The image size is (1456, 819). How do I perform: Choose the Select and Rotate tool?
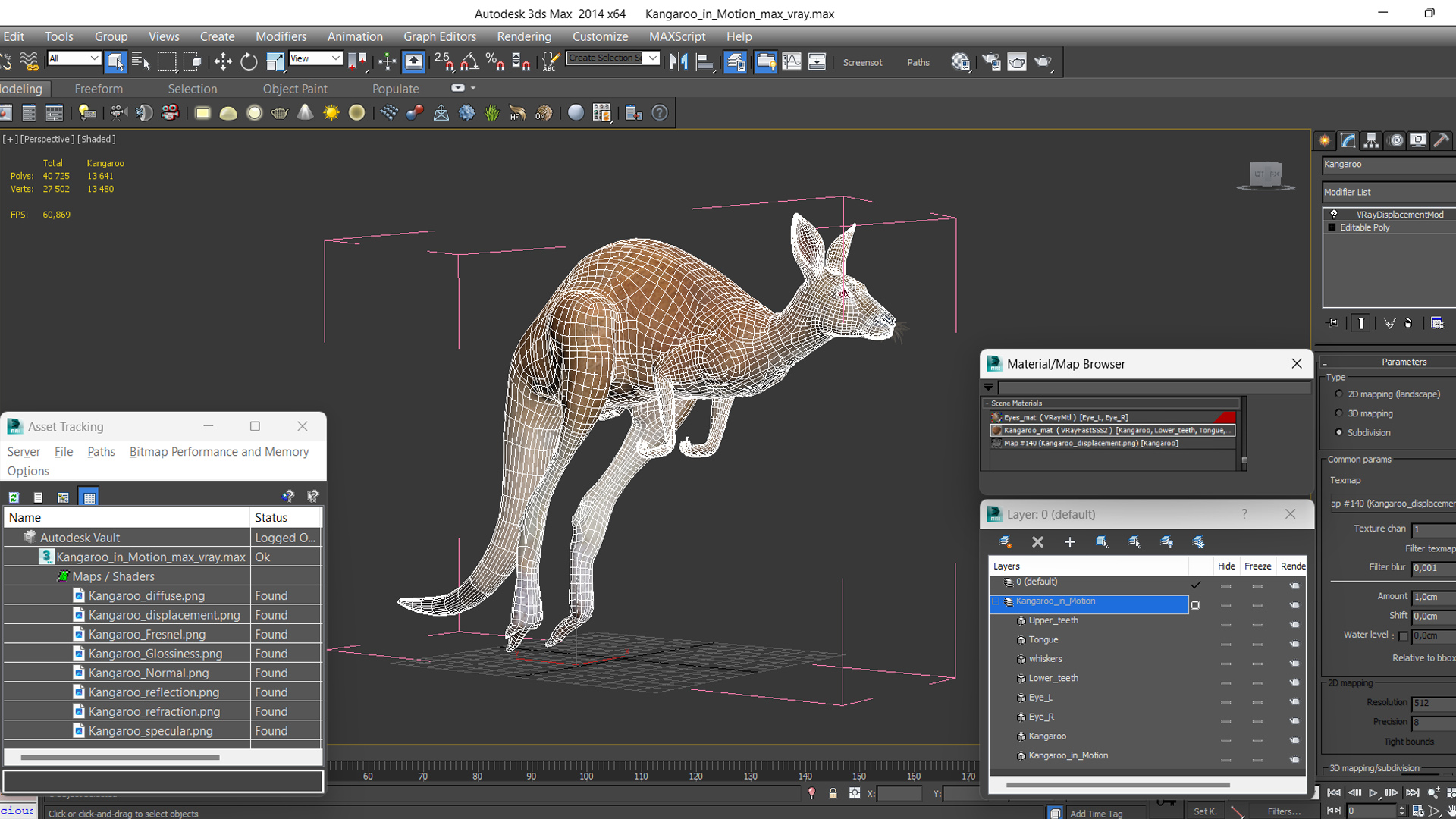pyautogui.click(x=249, y=61)
